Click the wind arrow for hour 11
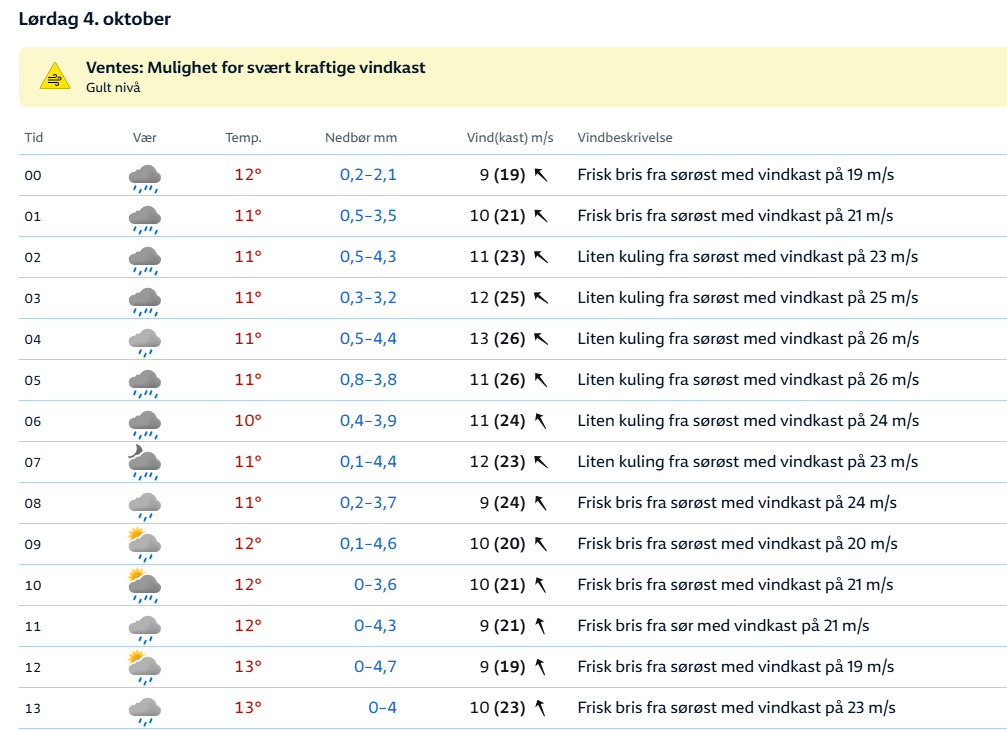Viewport: 1007px width, 730px height. tap(541, 626)
